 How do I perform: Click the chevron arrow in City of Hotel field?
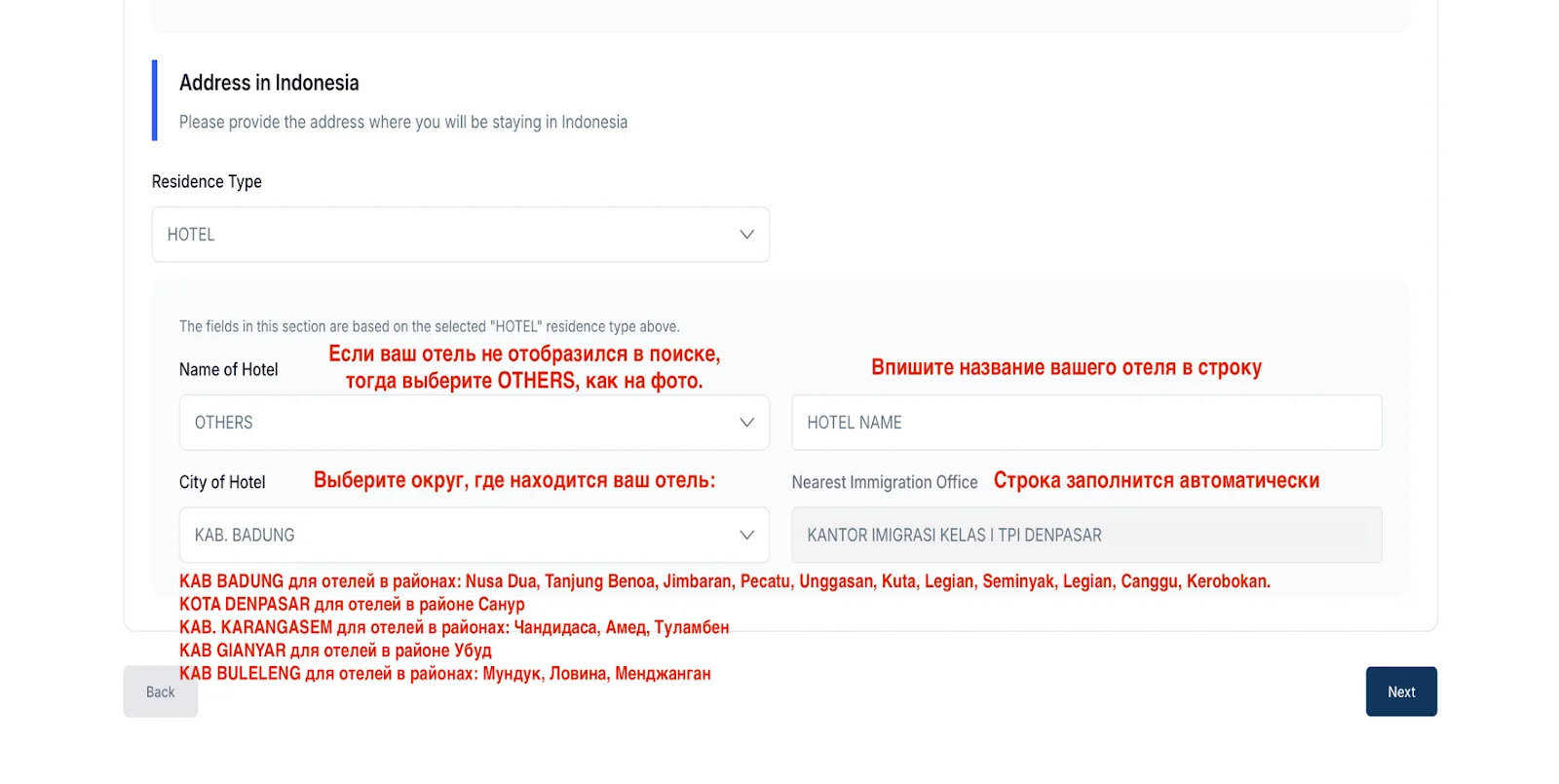[x=746, y=535]
